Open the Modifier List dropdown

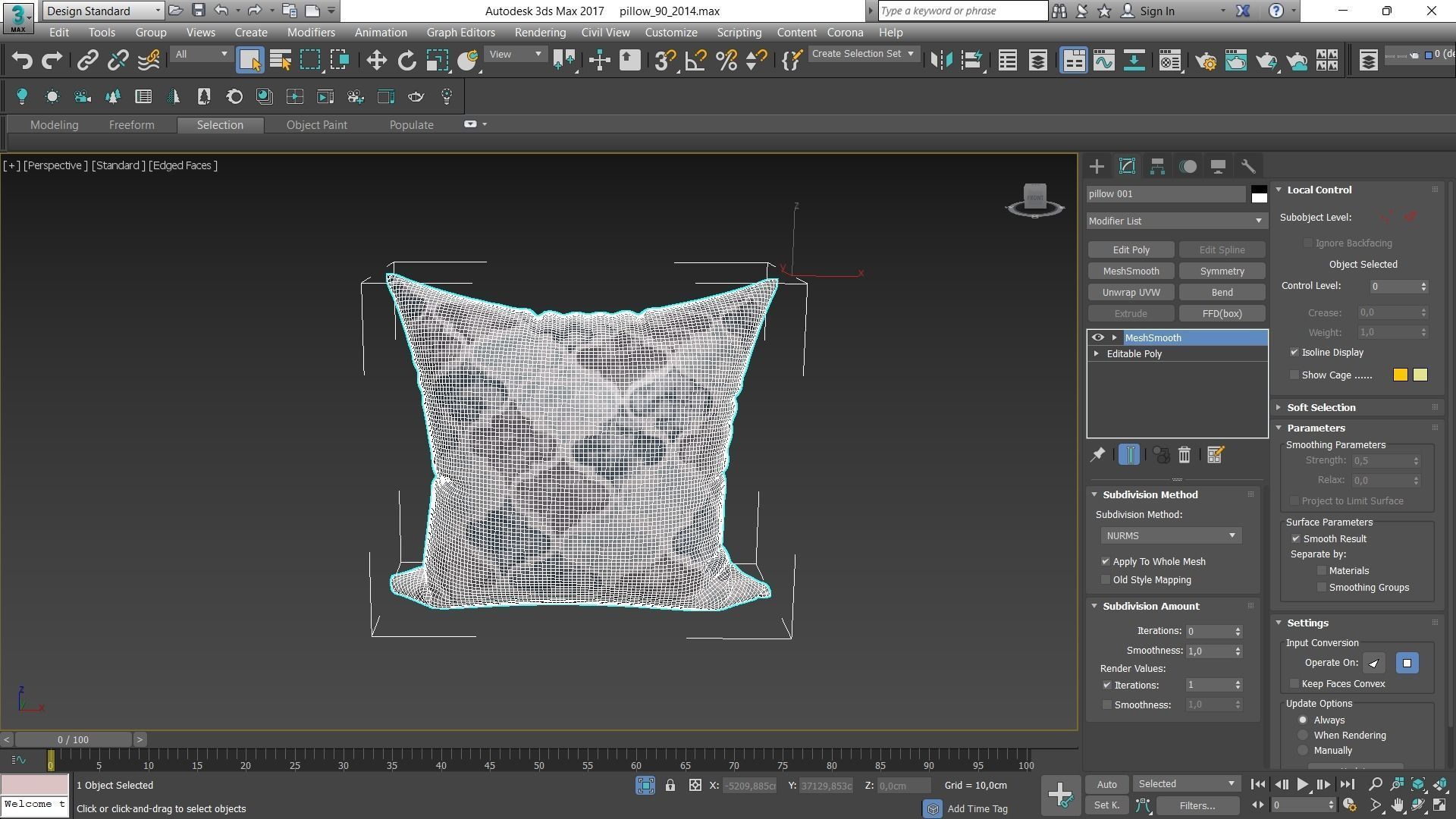click(x=1176, y=221)
